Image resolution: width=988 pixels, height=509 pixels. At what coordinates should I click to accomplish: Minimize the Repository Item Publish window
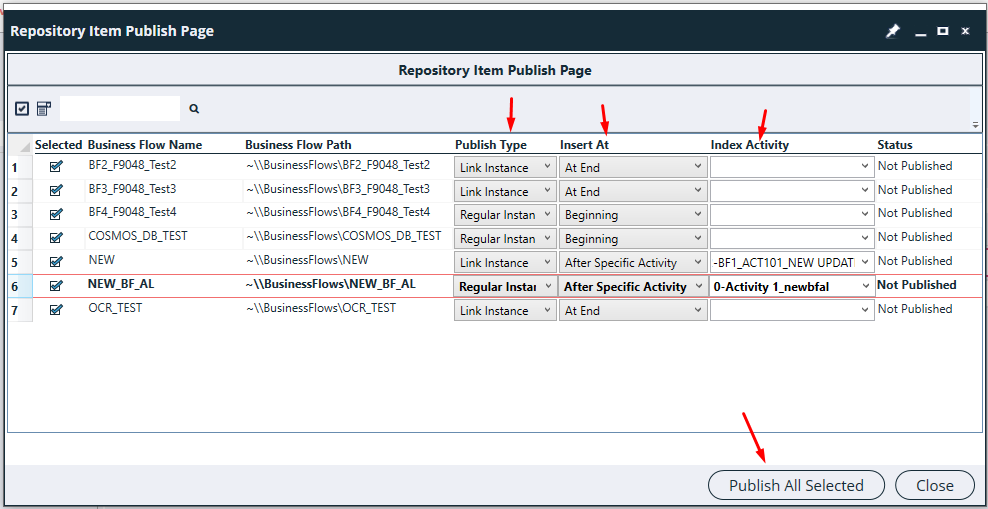pos(919,31)
